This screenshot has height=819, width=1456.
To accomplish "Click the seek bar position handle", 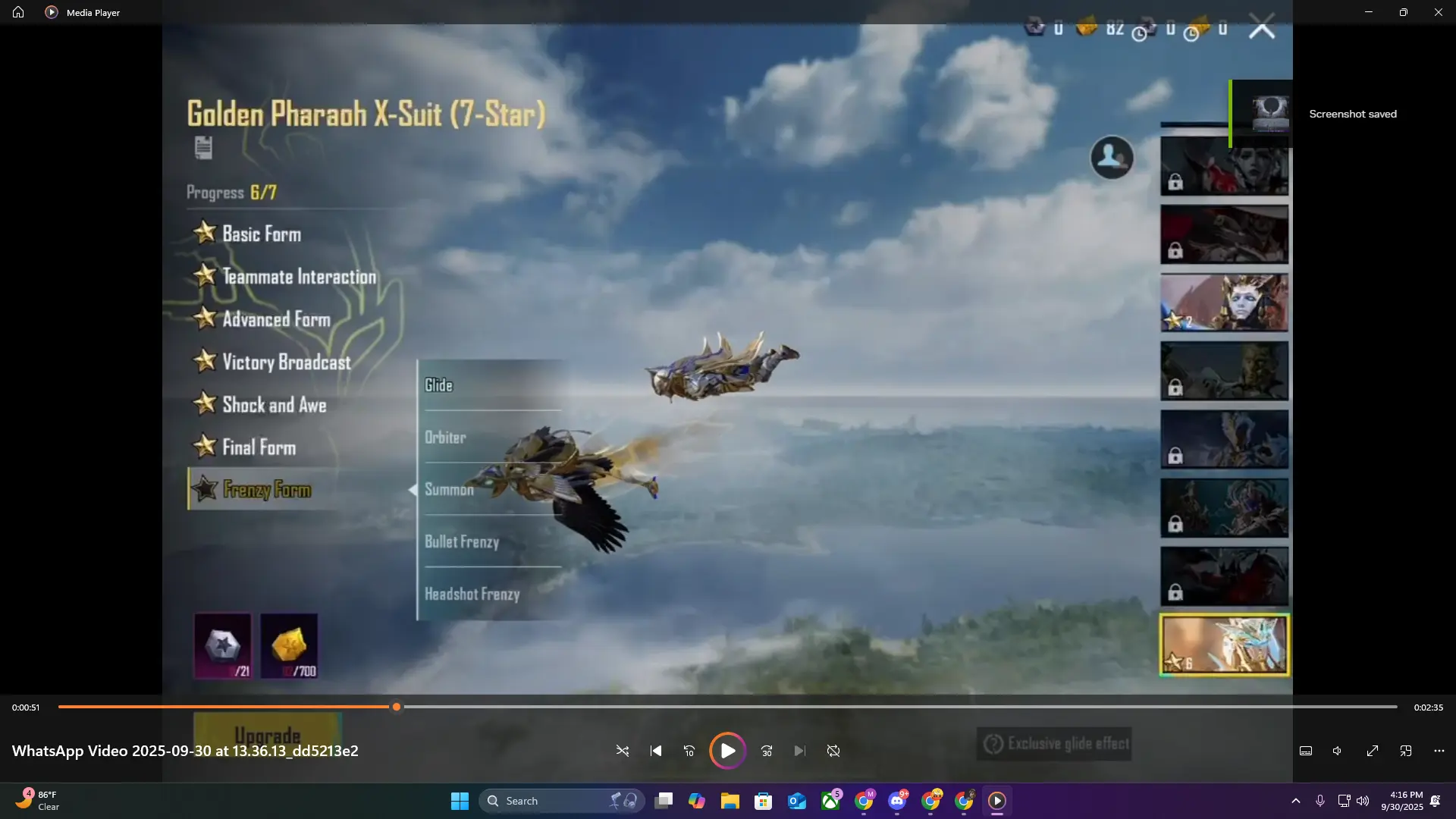I will coord(397,707).
